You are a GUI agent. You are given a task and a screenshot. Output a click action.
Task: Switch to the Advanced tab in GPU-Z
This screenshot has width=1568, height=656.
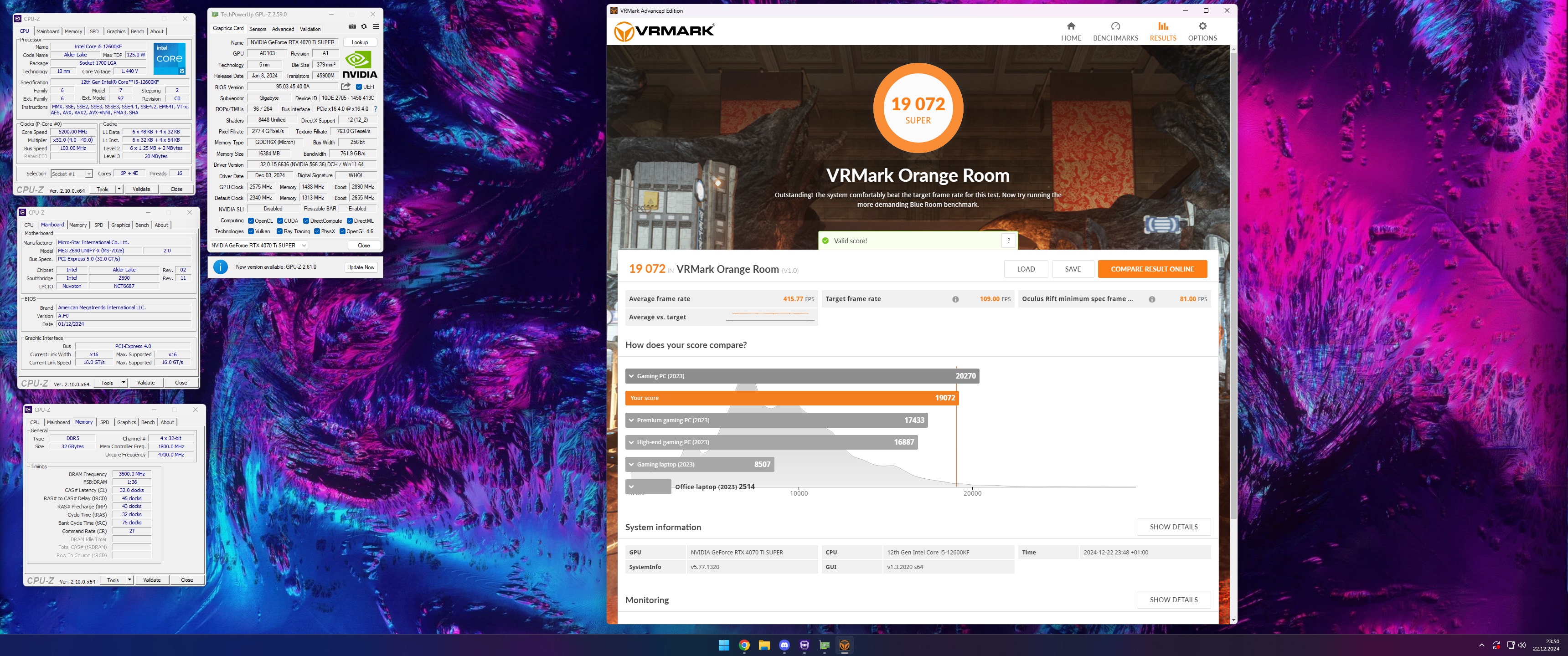click(x=283, y=29)
